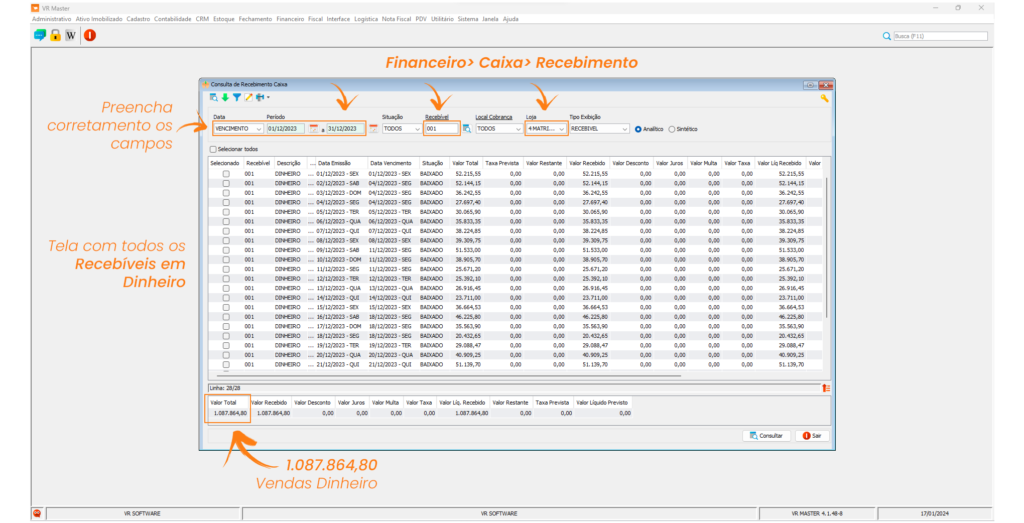
Task: Tick checkbox of row emitted 17/12/2023 - DOM
Action: pos(226,326)
